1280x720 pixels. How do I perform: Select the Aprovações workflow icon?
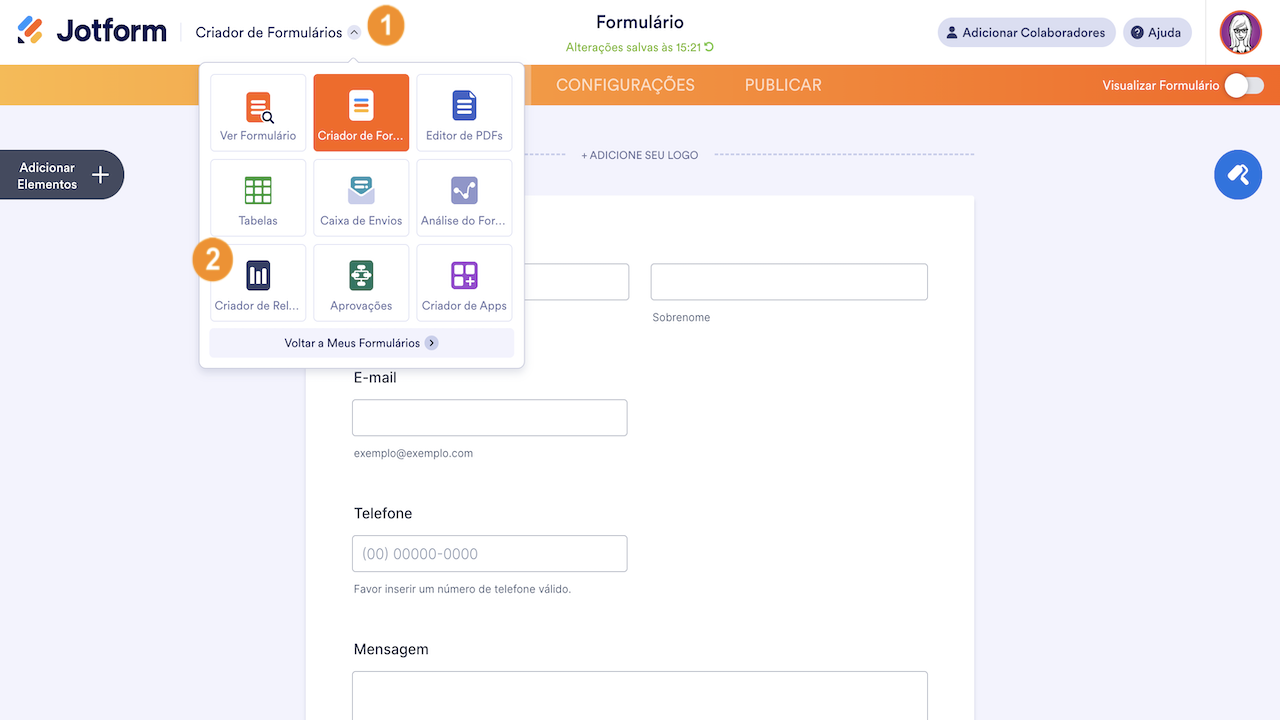click(x=361, y=276)
